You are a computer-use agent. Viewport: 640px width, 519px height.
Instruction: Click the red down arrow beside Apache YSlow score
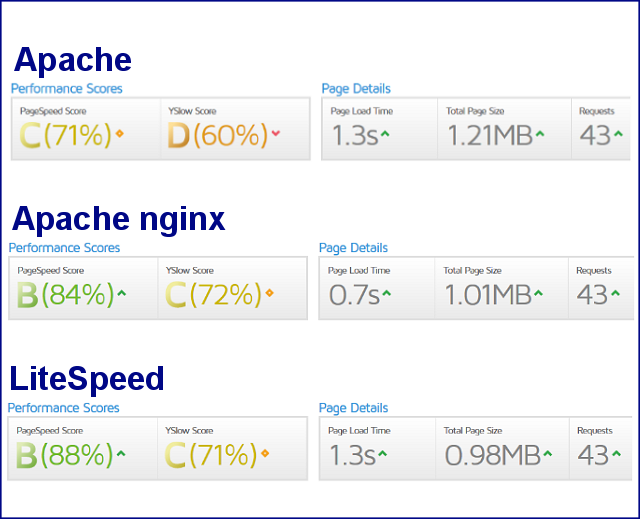click(276, 133)
